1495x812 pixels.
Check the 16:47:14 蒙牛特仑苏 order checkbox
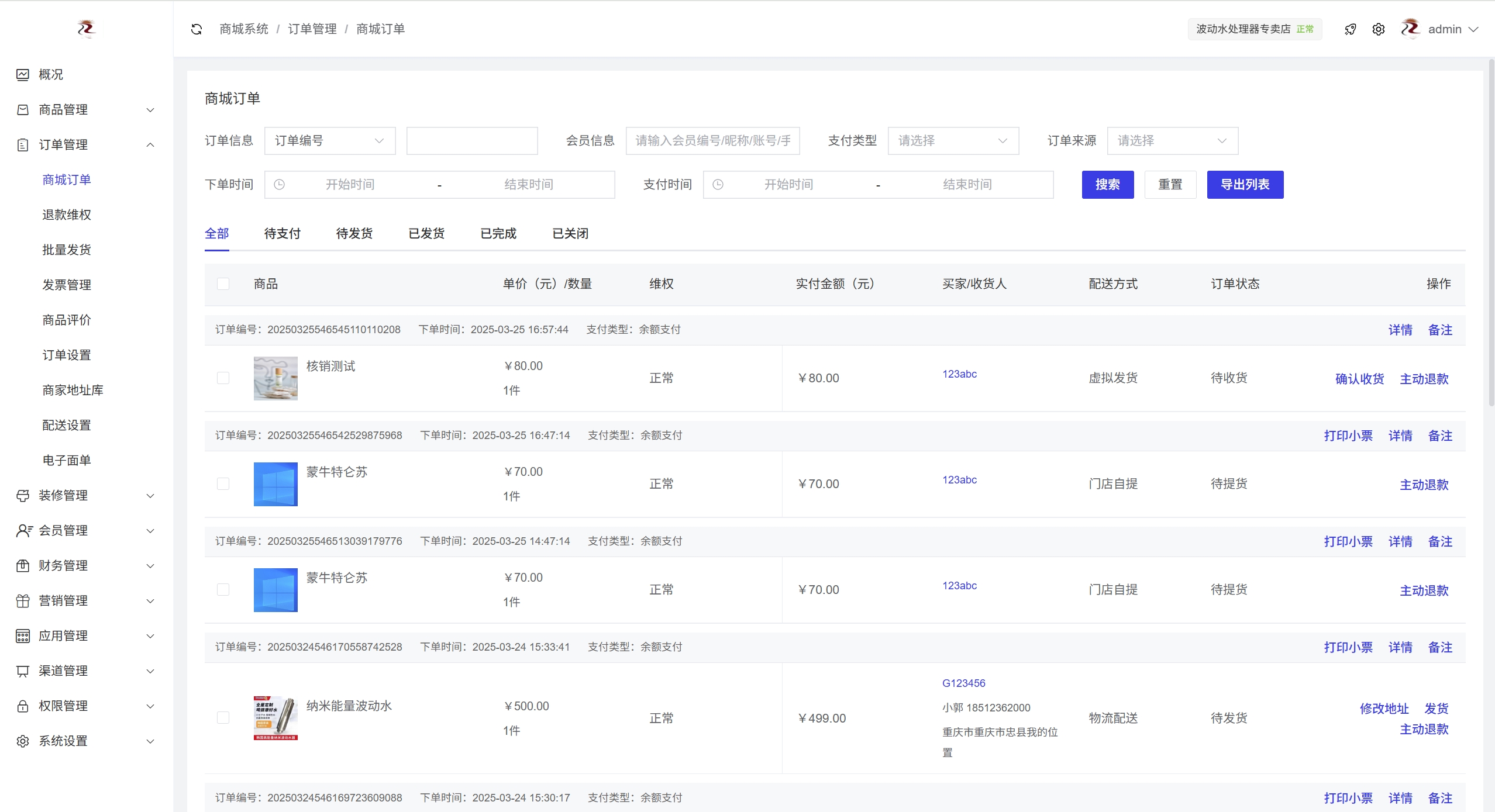[x=223, y=484]
